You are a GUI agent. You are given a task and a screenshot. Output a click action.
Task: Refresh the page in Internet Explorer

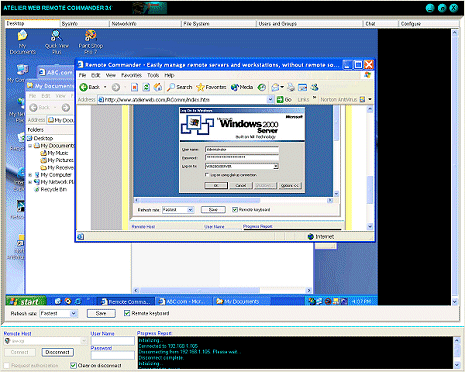pos(146,87)
